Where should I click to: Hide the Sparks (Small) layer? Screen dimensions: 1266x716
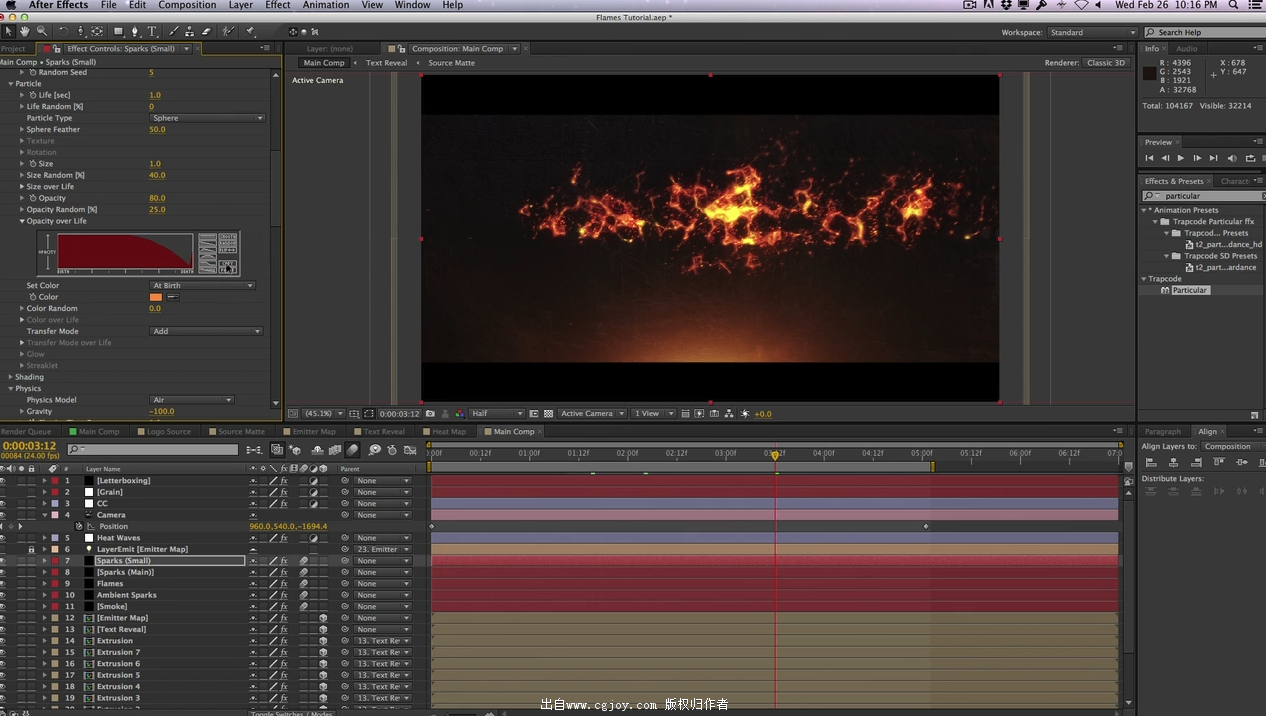(x=3, y=561)
